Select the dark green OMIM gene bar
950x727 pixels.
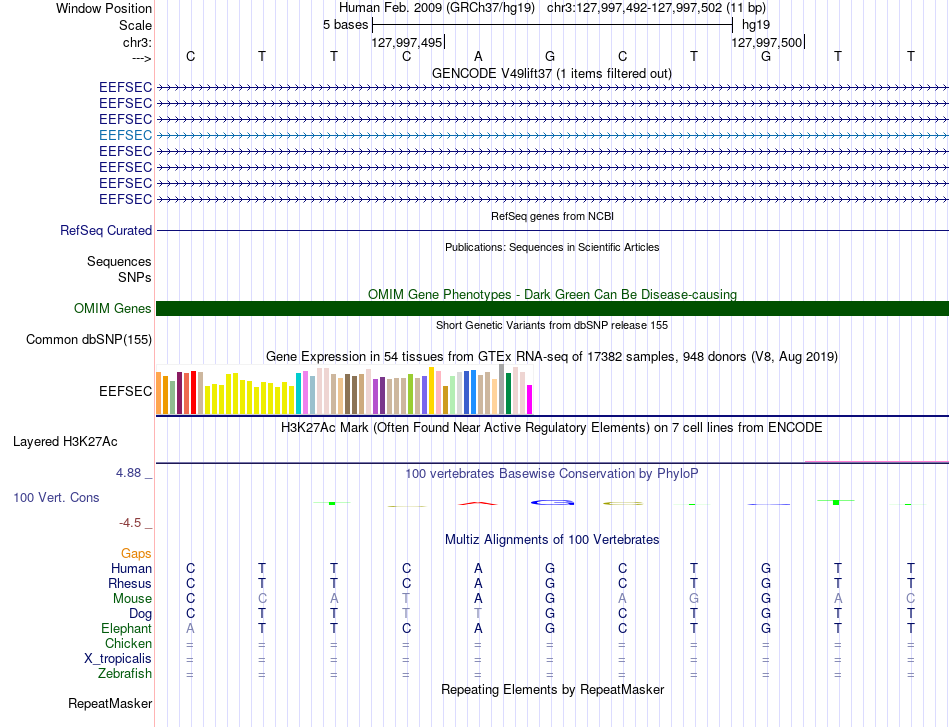[x=552, y=308]
